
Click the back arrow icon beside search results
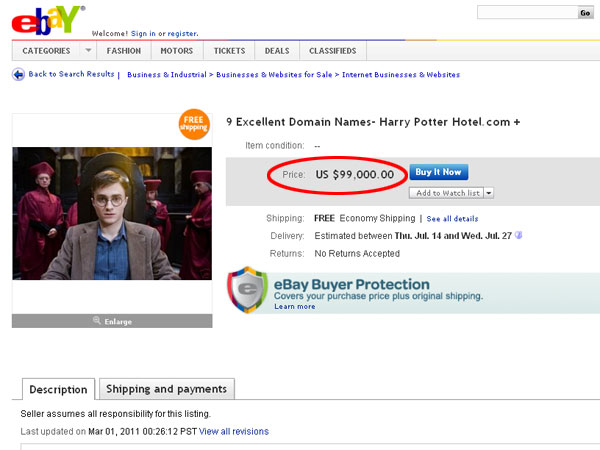[18, 75]
